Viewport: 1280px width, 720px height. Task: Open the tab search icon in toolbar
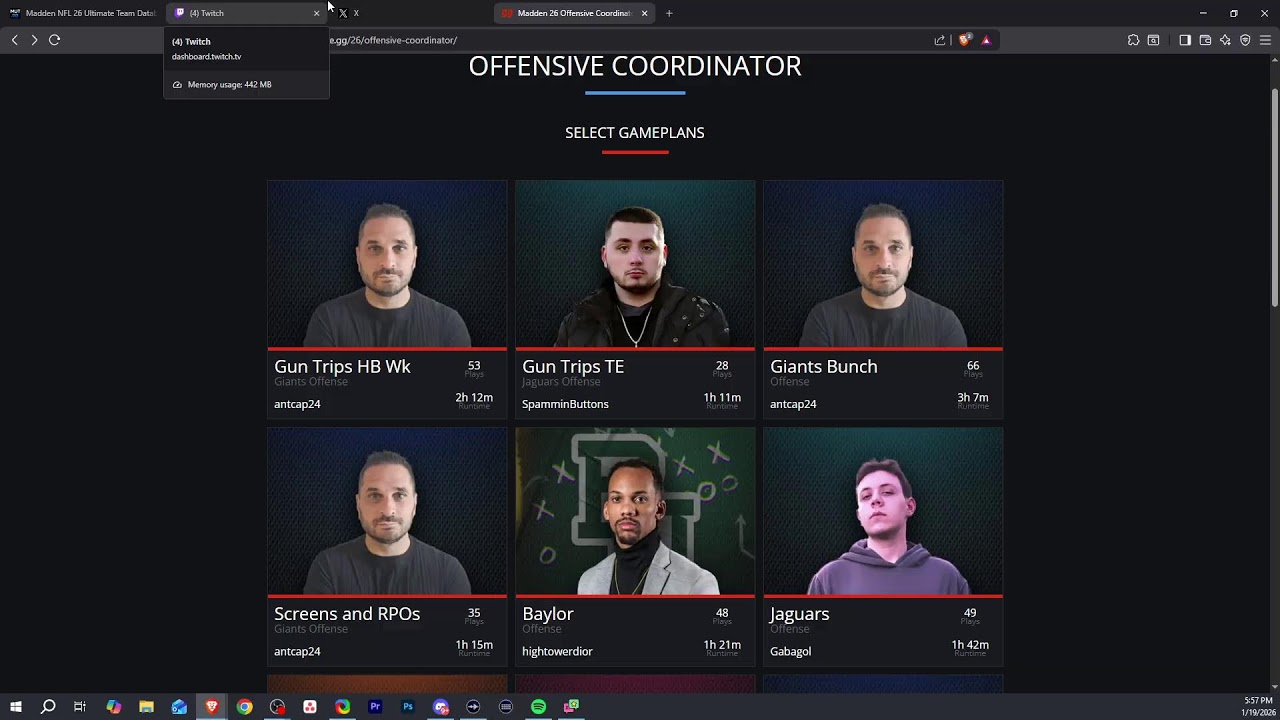[x=1153, y=40]
